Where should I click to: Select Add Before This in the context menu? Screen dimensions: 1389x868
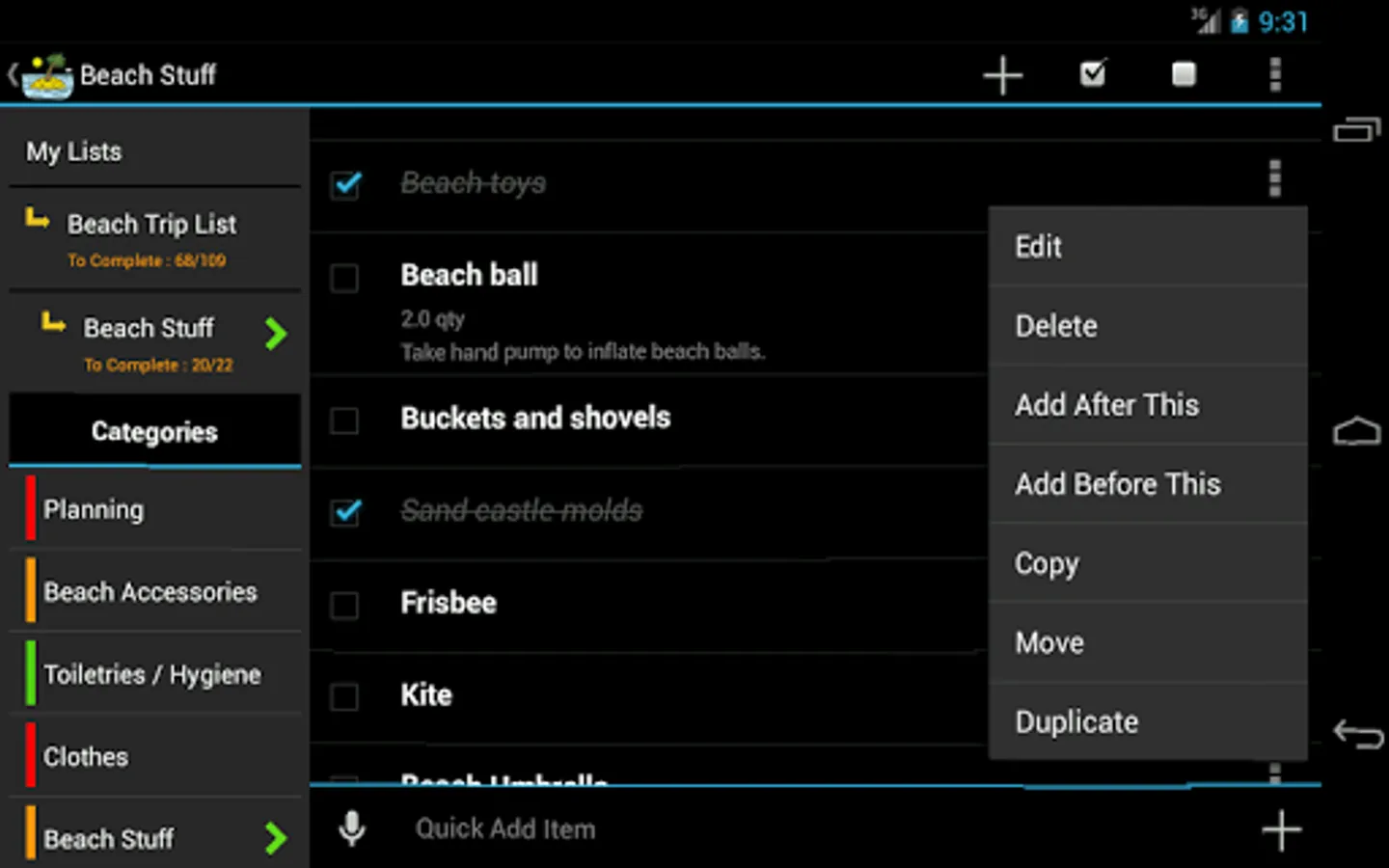(1117, 484)
